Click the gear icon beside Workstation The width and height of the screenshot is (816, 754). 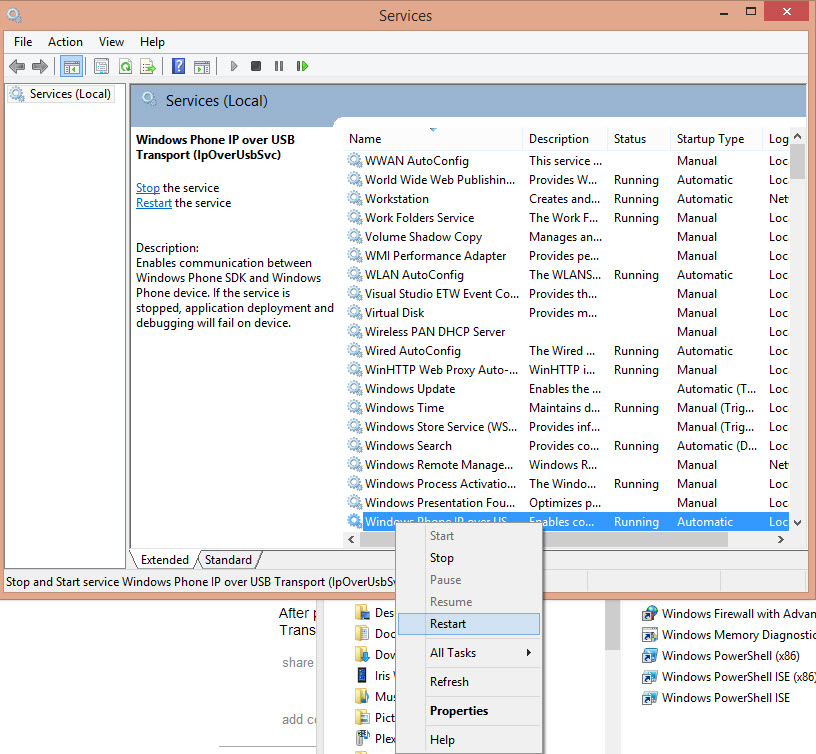354,198
